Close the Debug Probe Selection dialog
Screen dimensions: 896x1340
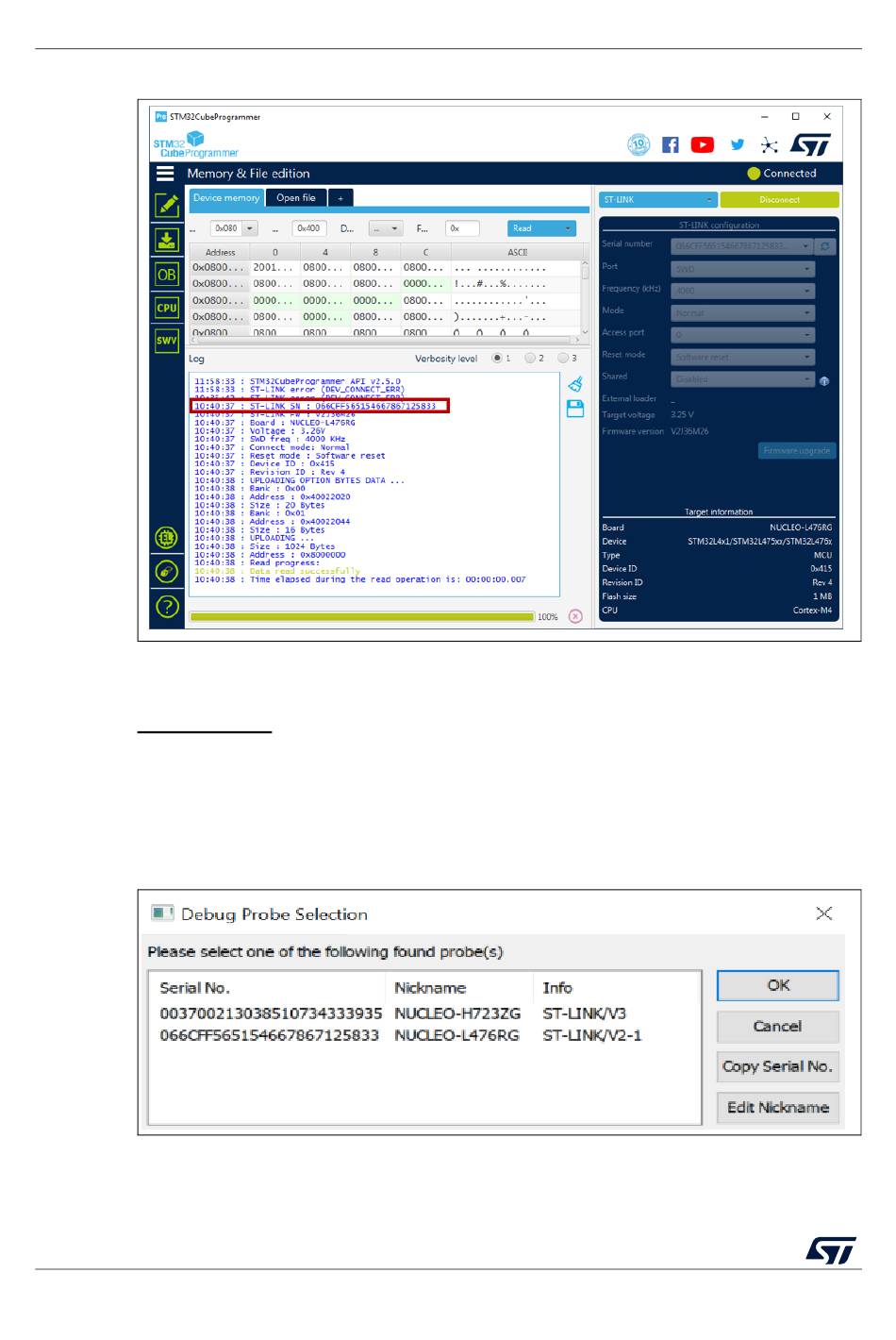(823, 913)
